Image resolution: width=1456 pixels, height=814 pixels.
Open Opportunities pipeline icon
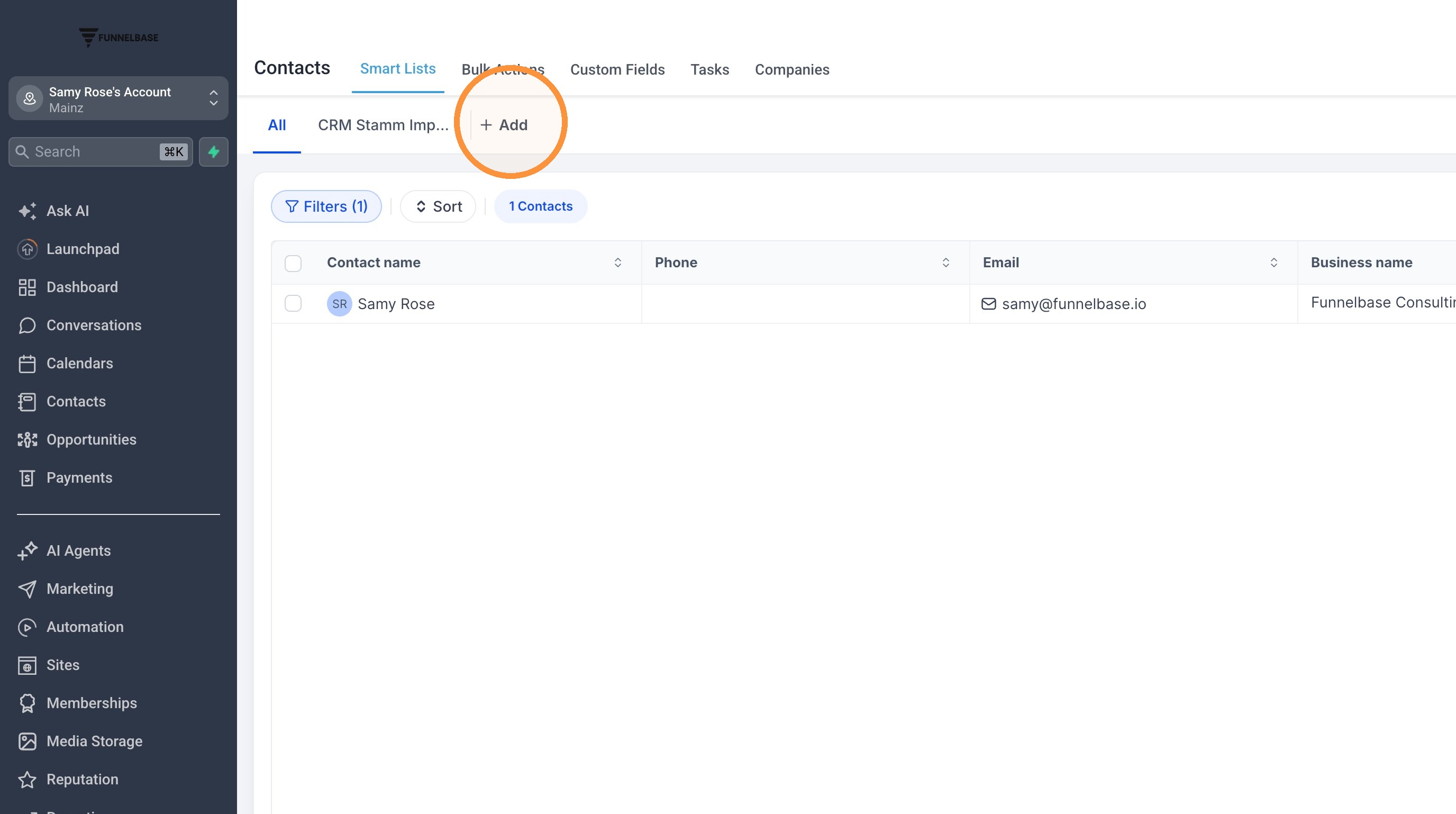pos(27,440)
